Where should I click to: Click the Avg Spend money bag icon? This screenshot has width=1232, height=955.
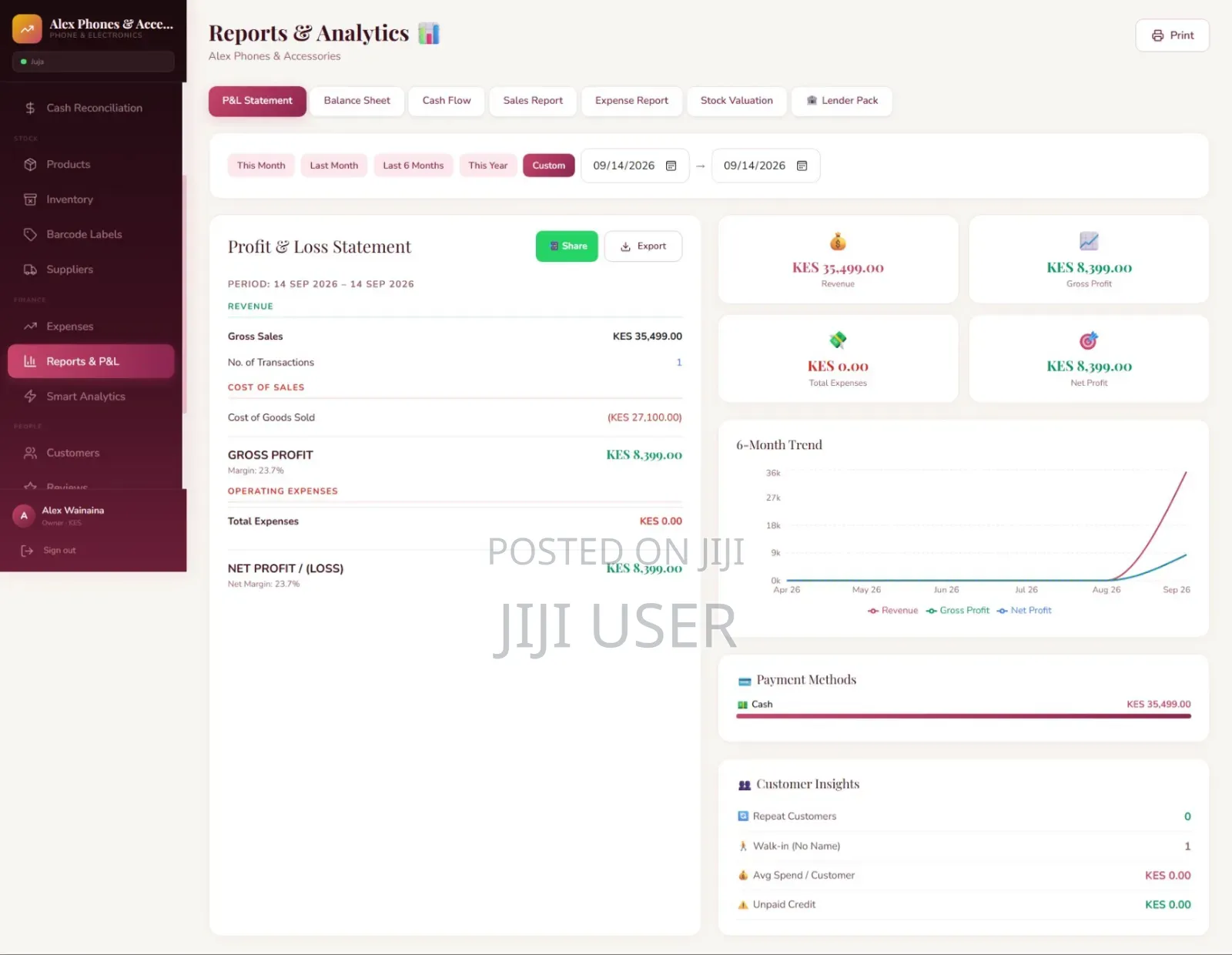(x=743, y=876)
